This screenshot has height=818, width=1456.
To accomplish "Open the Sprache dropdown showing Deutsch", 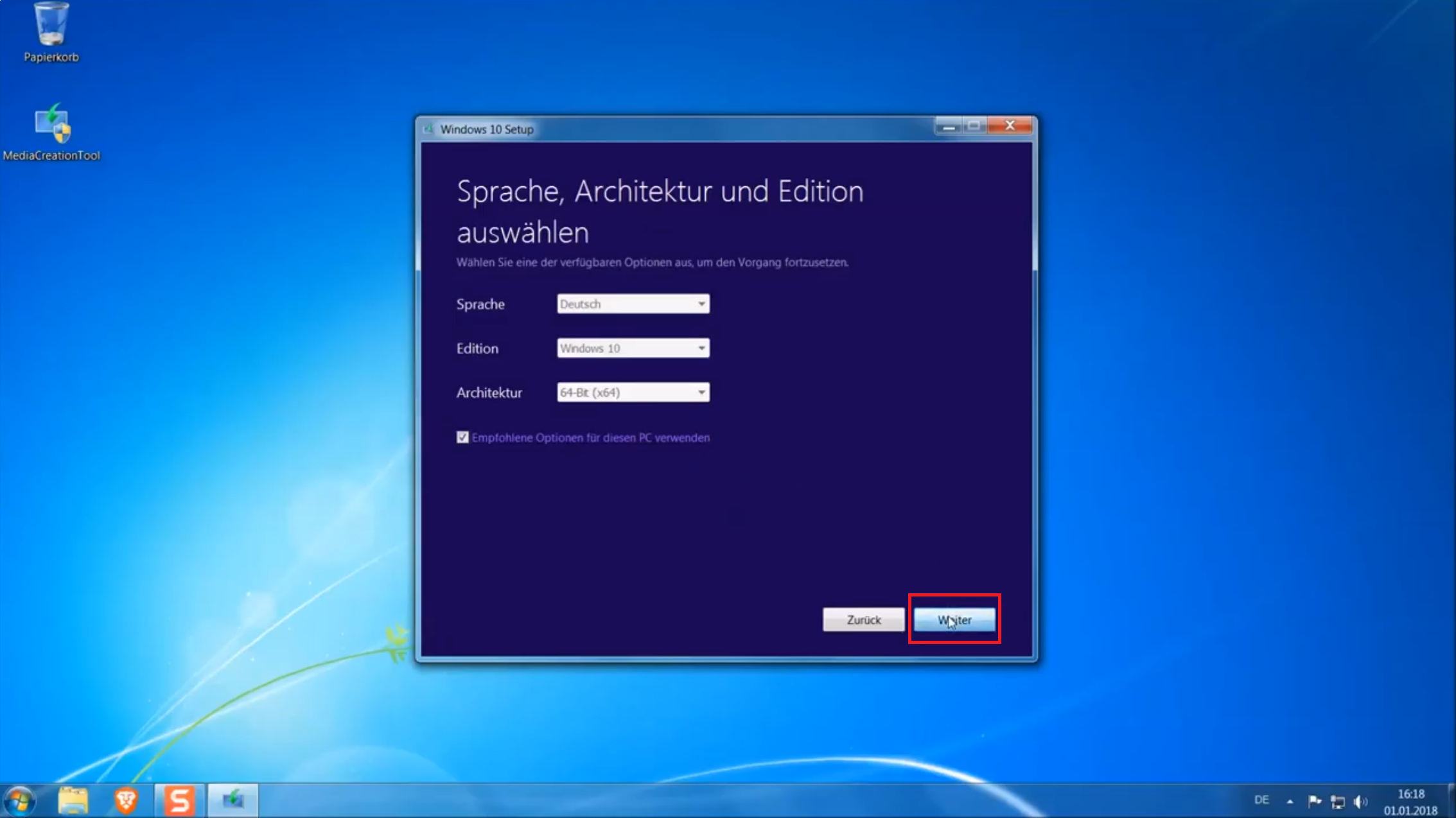I will (x=633, y=304).
